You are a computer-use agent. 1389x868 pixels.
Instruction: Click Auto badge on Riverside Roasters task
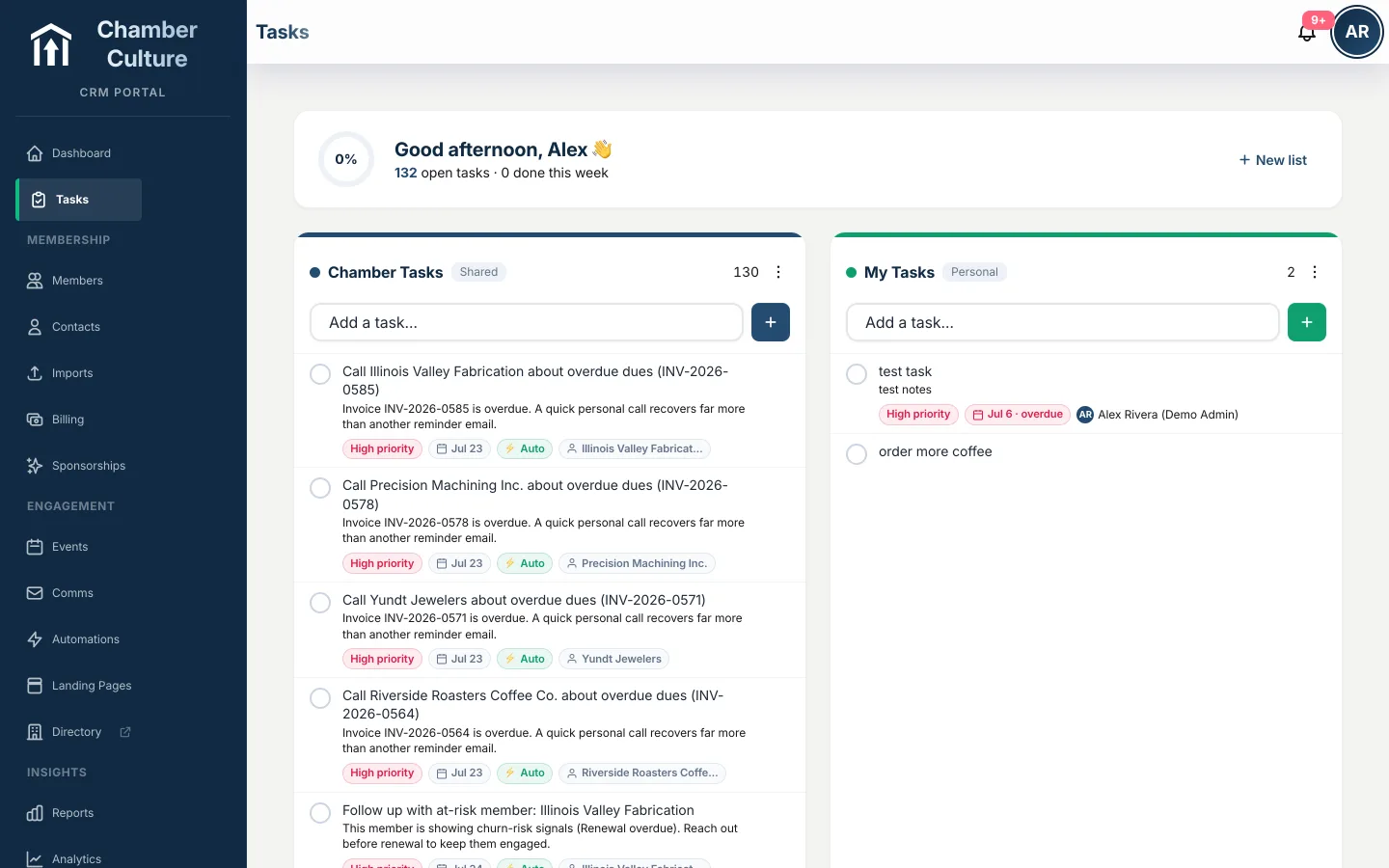(525, 773)
